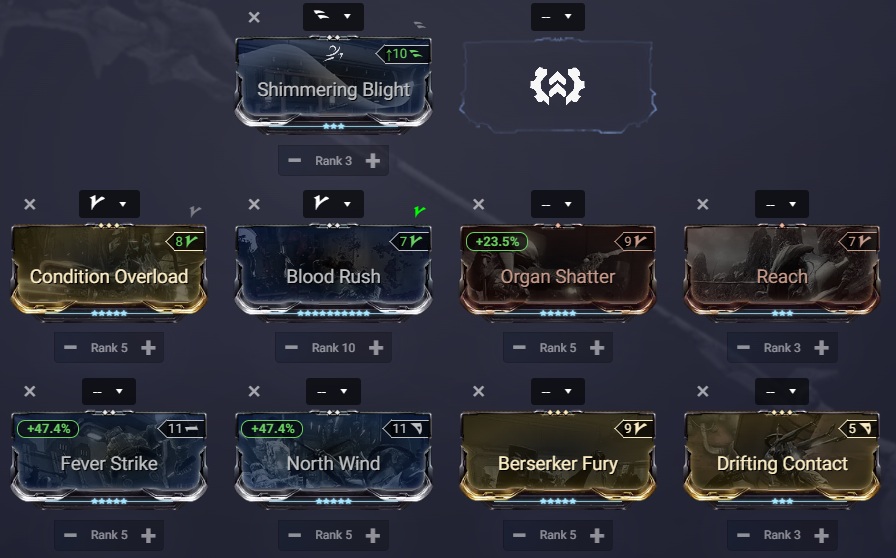Select the Berserker Fury mod card

[558, 459]
